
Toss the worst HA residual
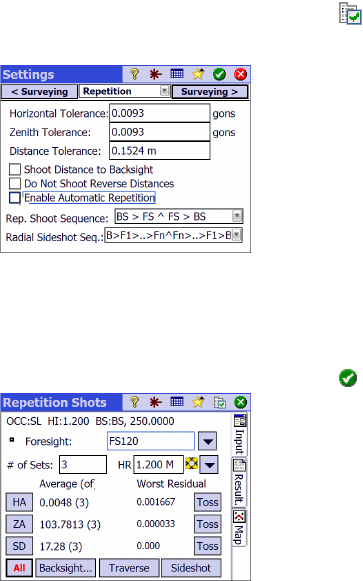208,502
